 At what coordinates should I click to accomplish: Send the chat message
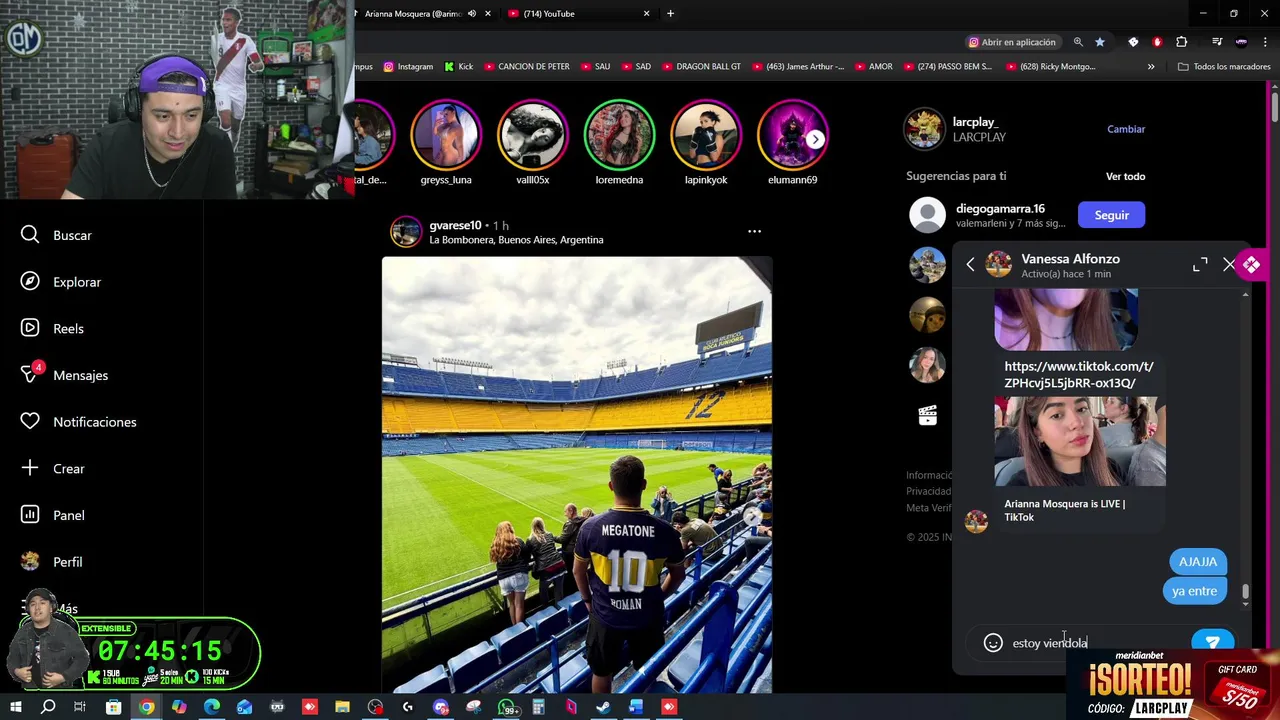1212,643
